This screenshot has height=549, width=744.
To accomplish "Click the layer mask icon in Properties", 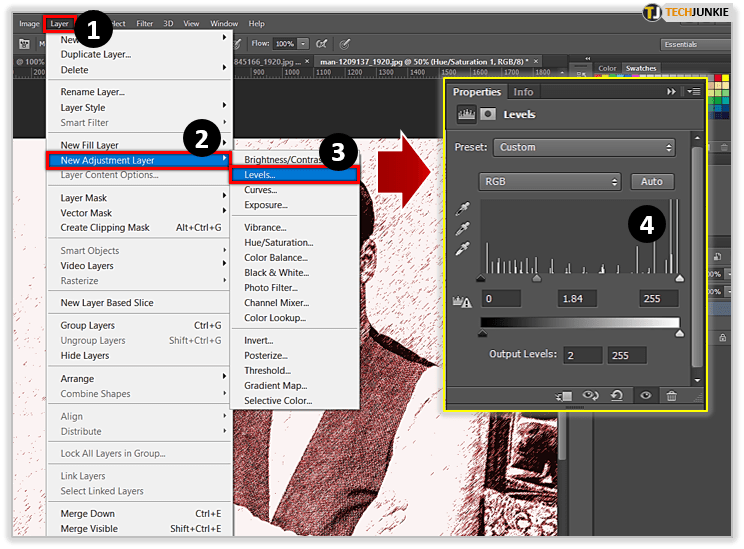I will 487,115.
